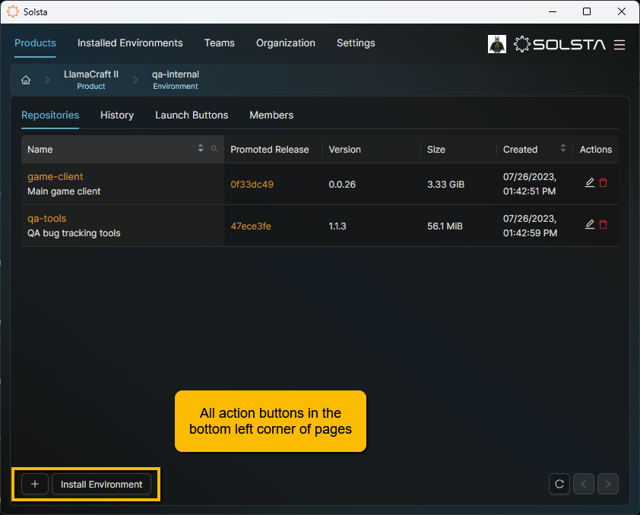Open the qa-tools repository

[x=47, y=218]
